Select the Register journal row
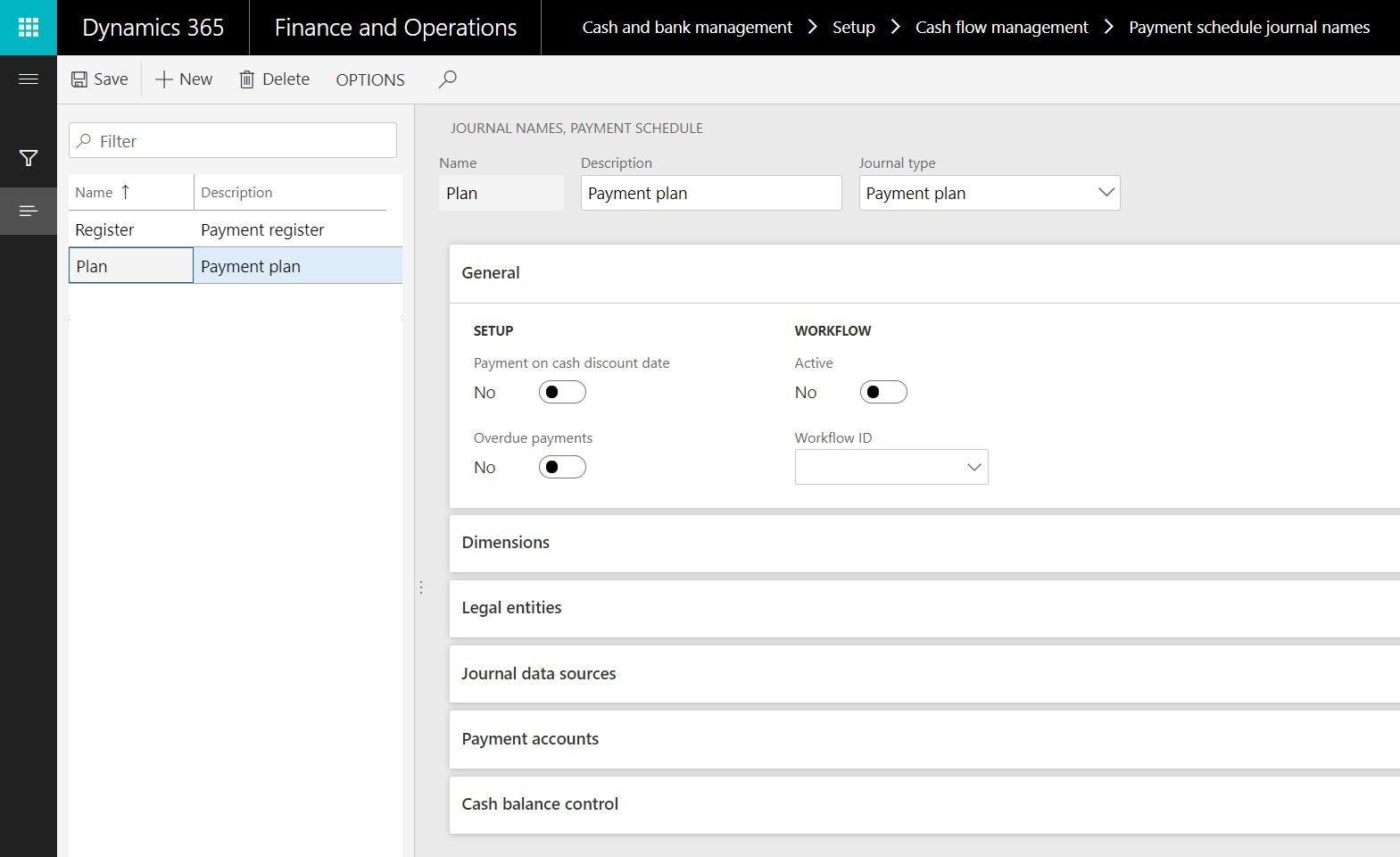The height and width of the screenshot is (857, 1400). click(x=105, y=229)
